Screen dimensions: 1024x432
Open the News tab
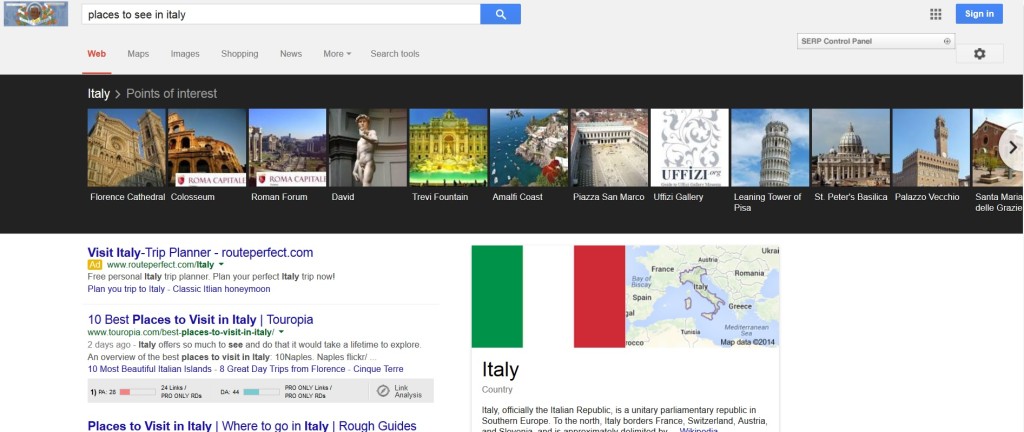coord(291,54)
